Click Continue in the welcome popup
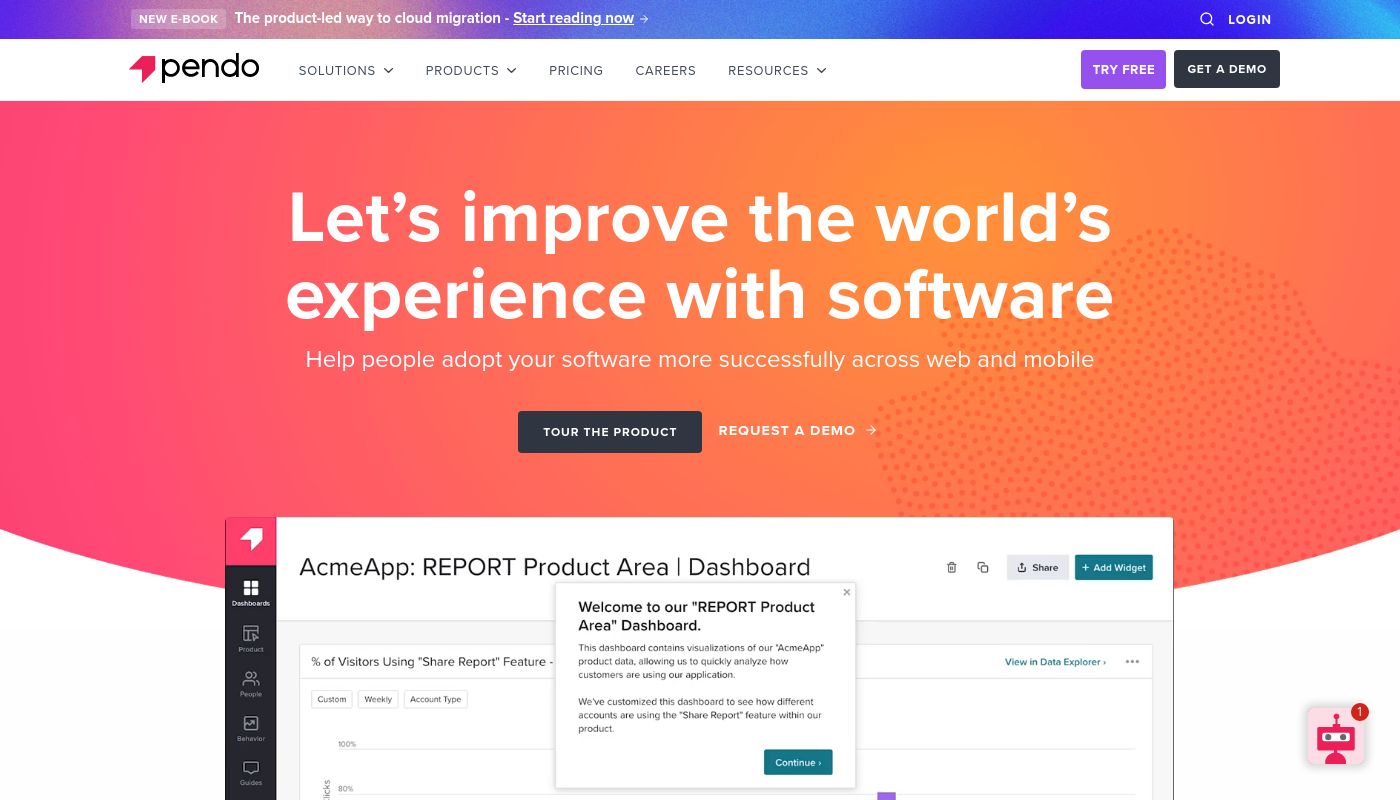 coord(798,762)
